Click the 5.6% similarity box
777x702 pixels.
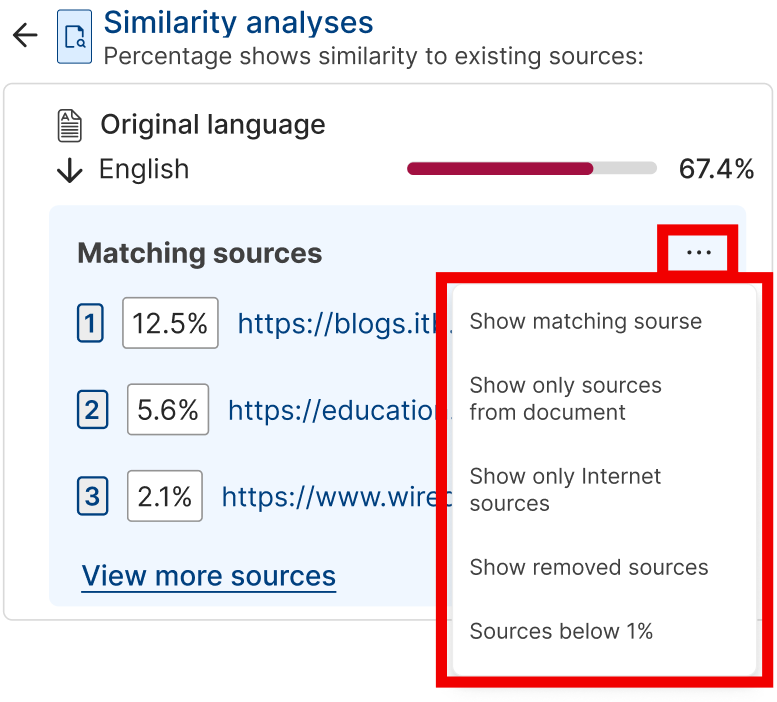coord(167,410)
